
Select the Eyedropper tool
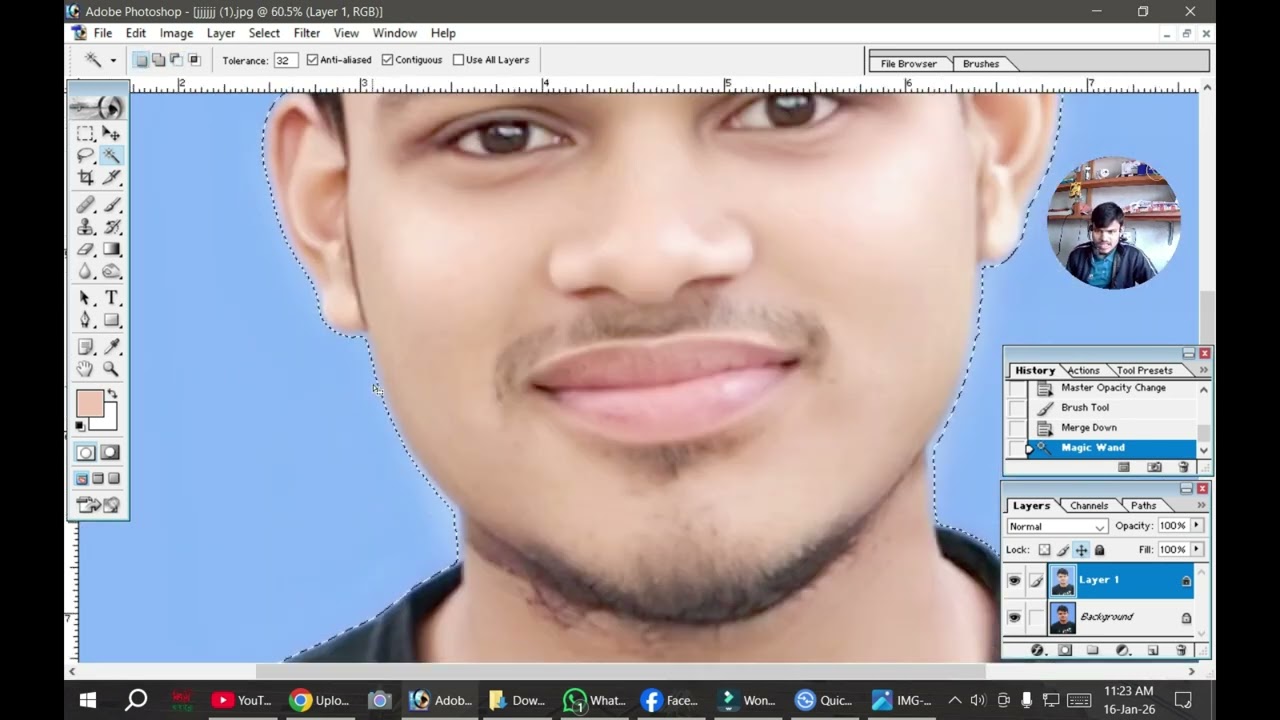pos(111,347)
